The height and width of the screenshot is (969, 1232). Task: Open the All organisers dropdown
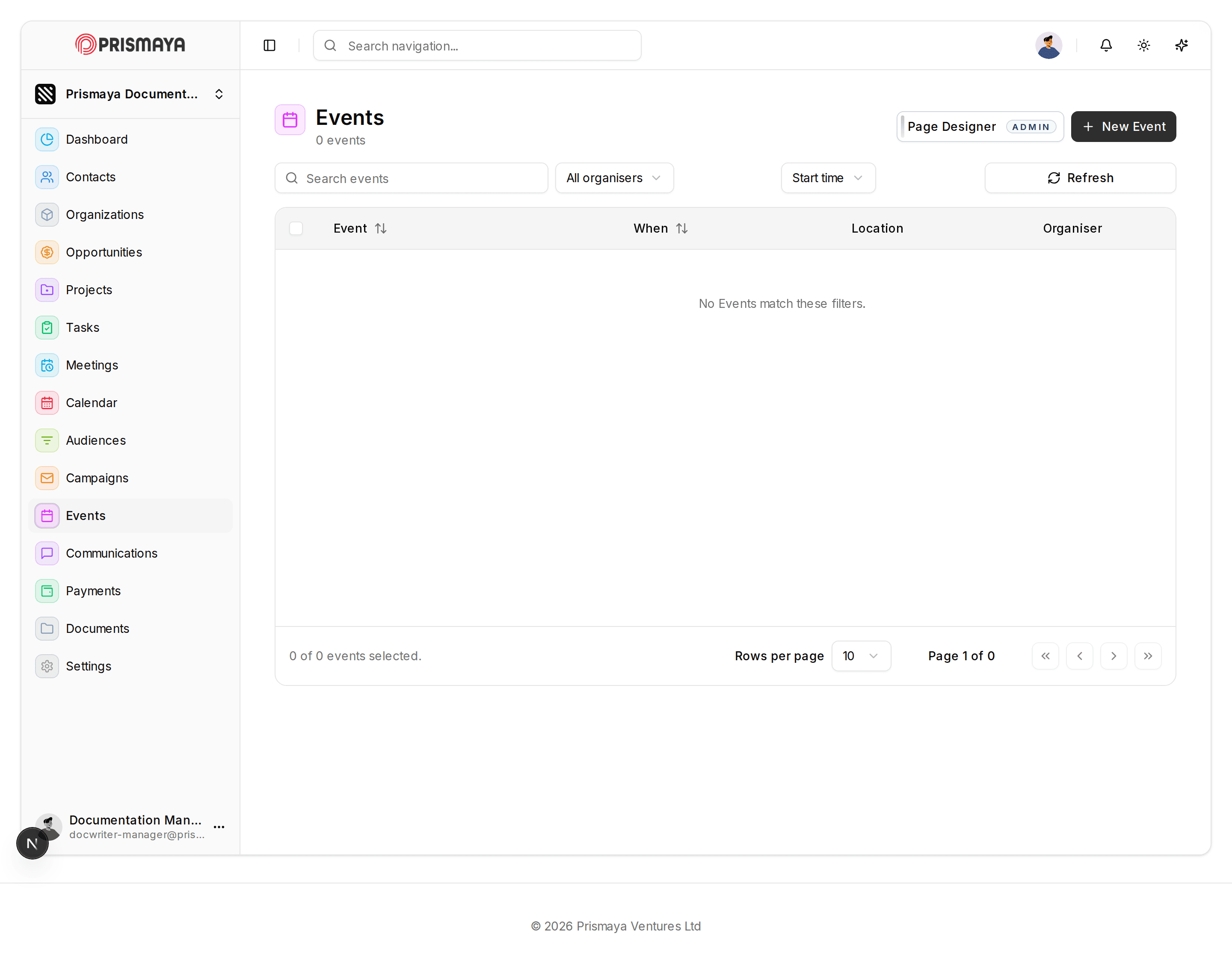615,178
